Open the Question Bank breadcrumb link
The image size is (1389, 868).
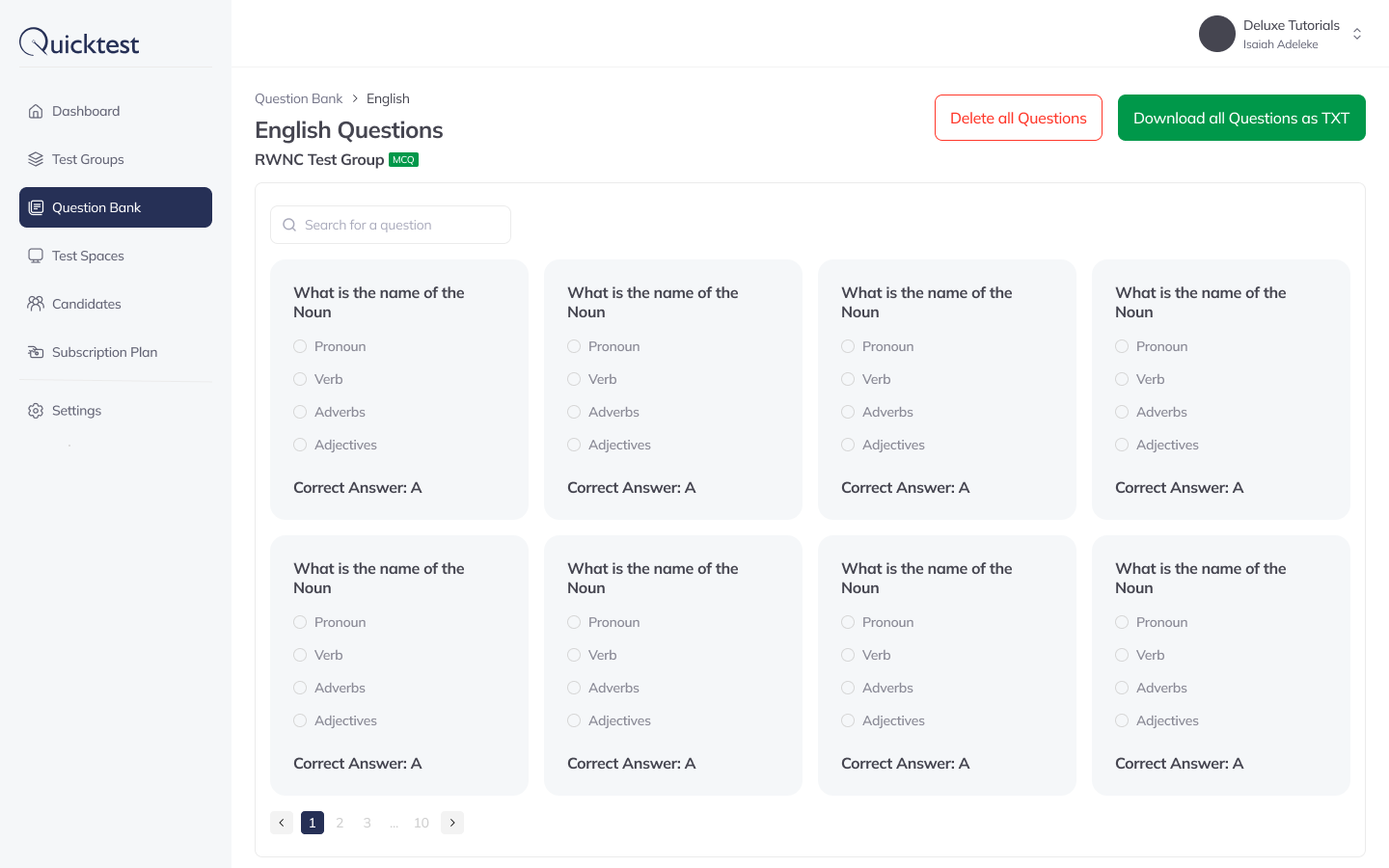click(x=298, y=97)
